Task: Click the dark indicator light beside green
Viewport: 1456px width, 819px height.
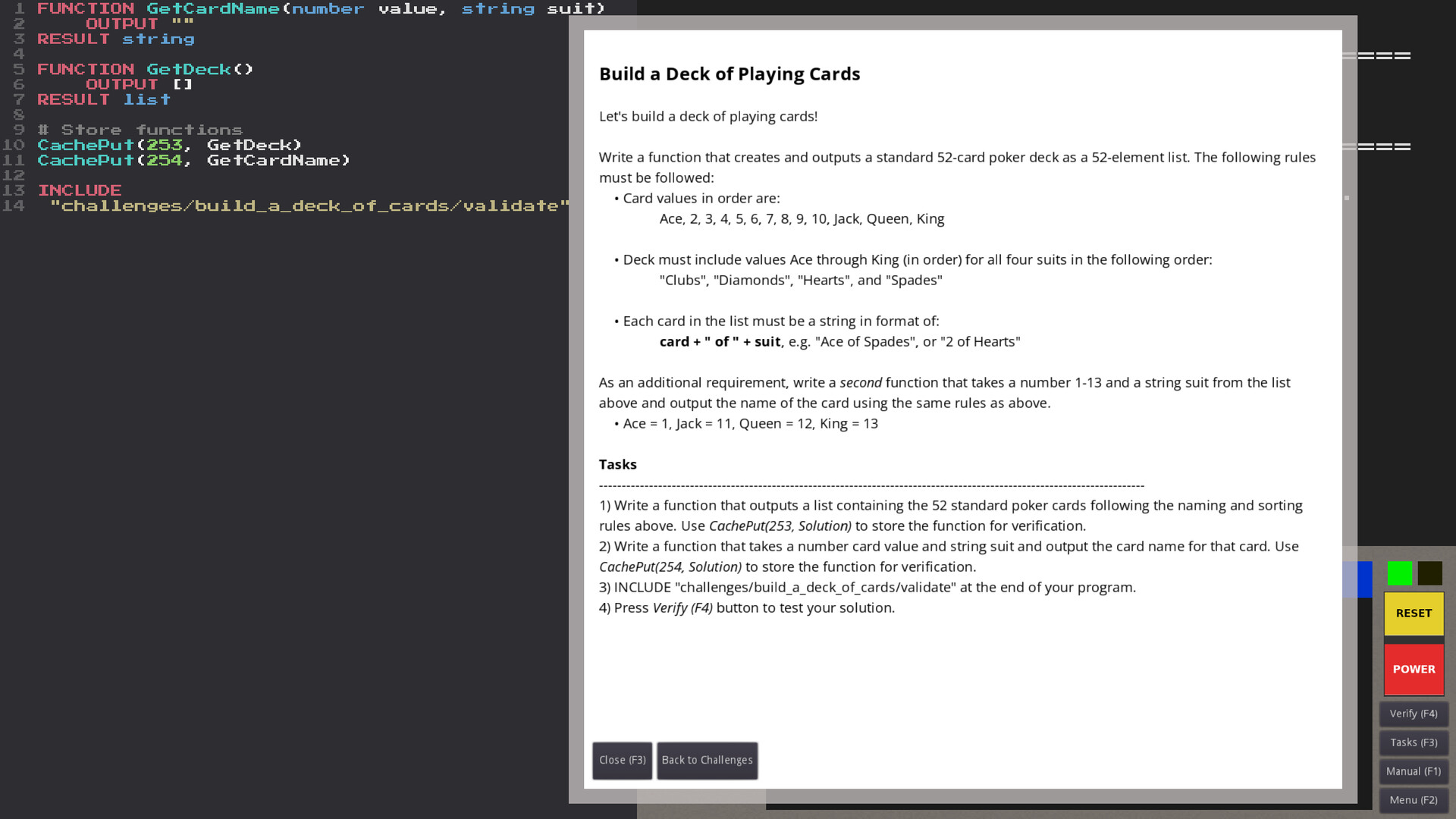Action: [x=1429, y=573]
